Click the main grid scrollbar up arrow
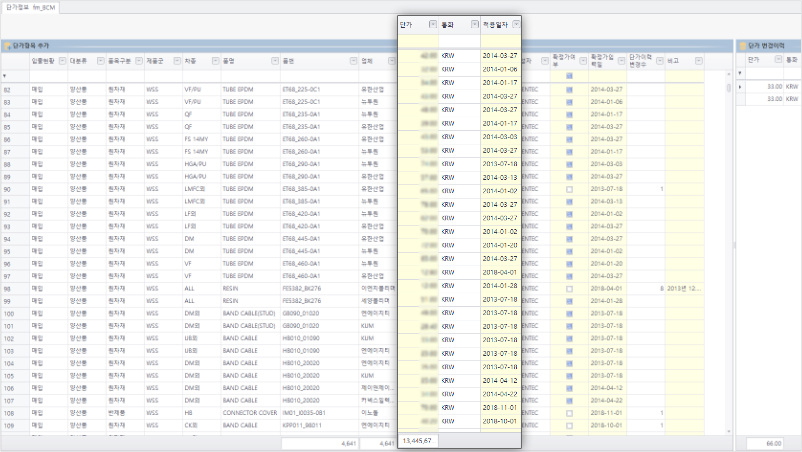This screenshot has width=802, height=452. tap(729, 74)
